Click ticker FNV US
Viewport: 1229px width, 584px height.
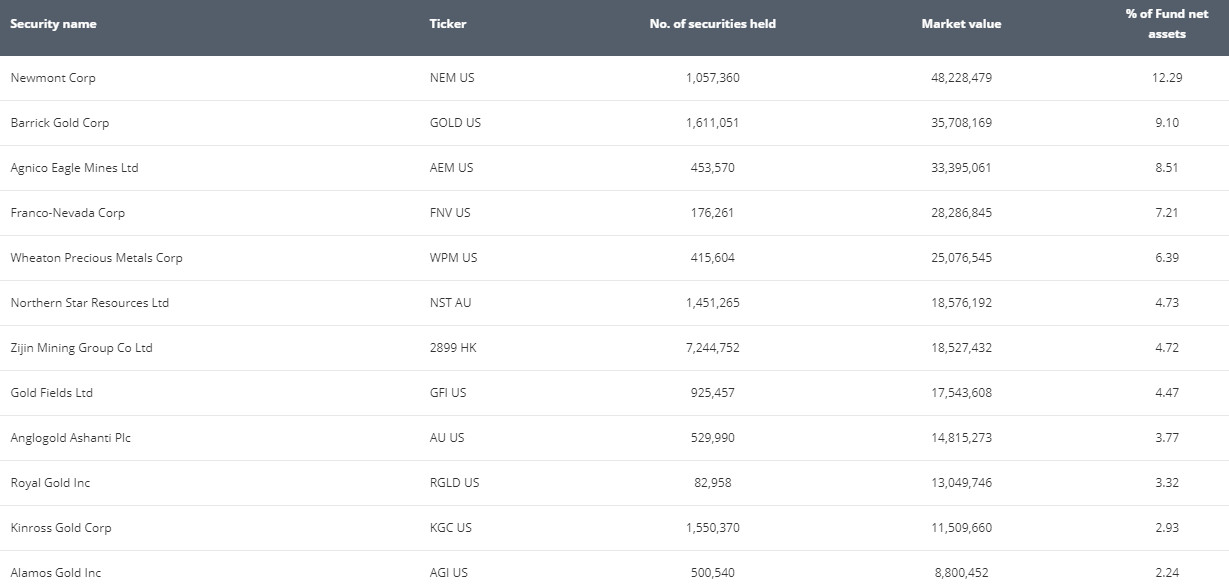coord(450,213)
